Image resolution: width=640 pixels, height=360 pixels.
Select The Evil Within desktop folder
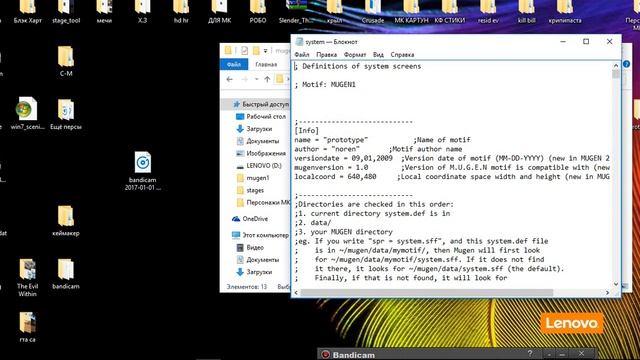click(x=27, y=277)
